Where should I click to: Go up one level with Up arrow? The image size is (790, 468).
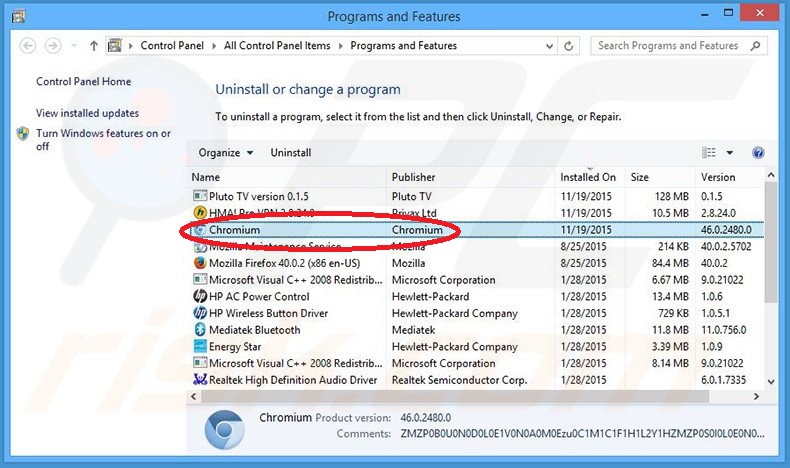[94, 46]
